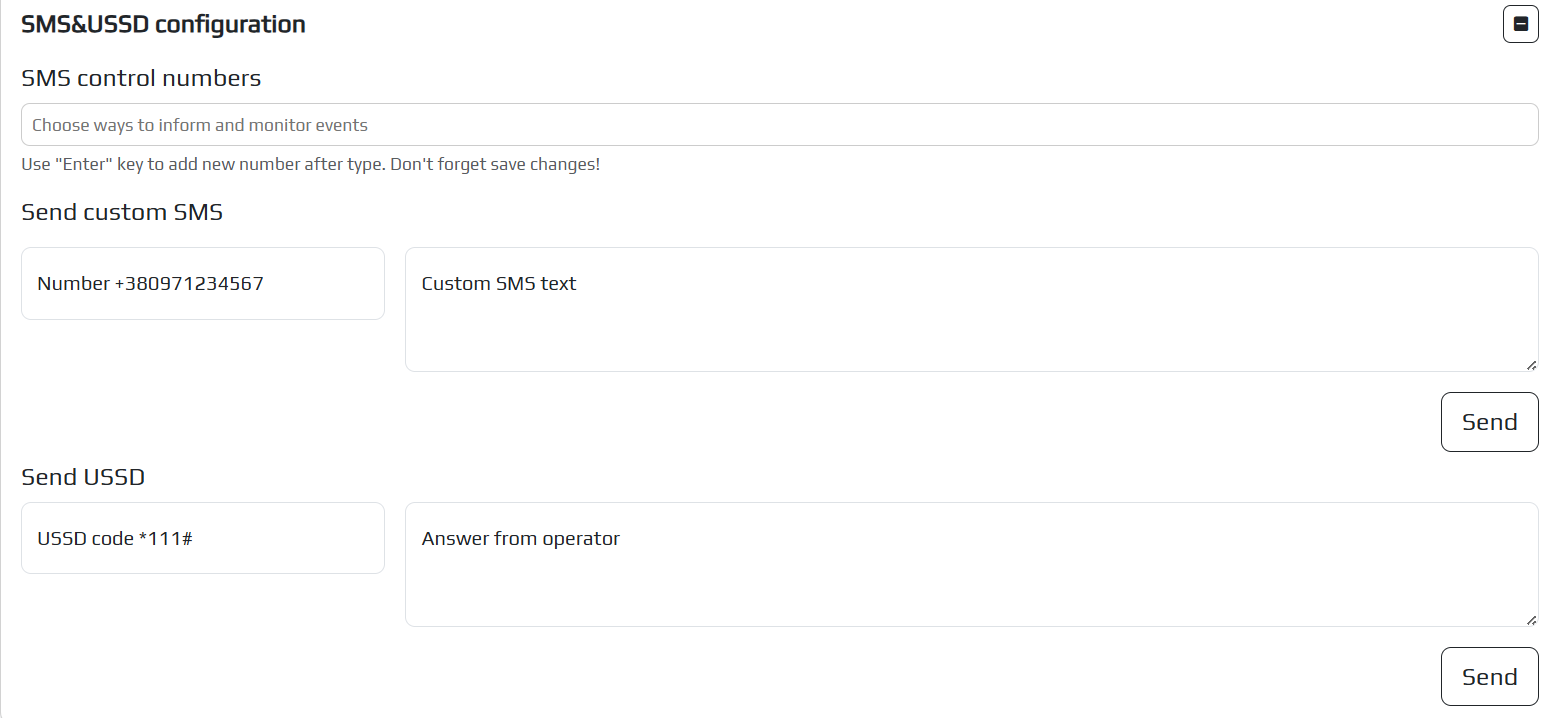
Task: Focus the USSD code *111# field
Action: click(202, 538)
